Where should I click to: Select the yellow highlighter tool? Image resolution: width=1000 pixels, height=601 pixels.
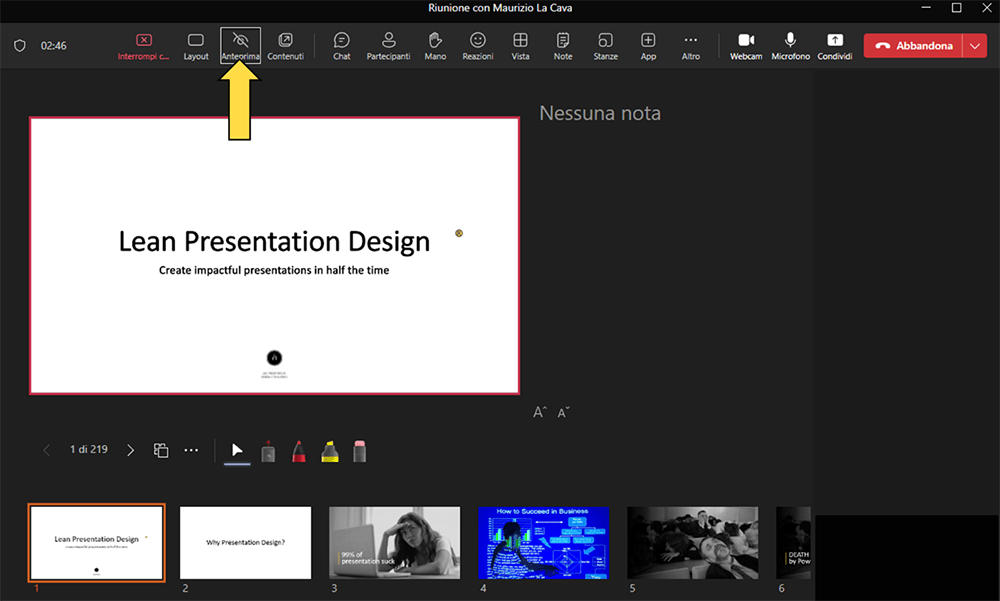pyautogui.click(x=330, y=451)
